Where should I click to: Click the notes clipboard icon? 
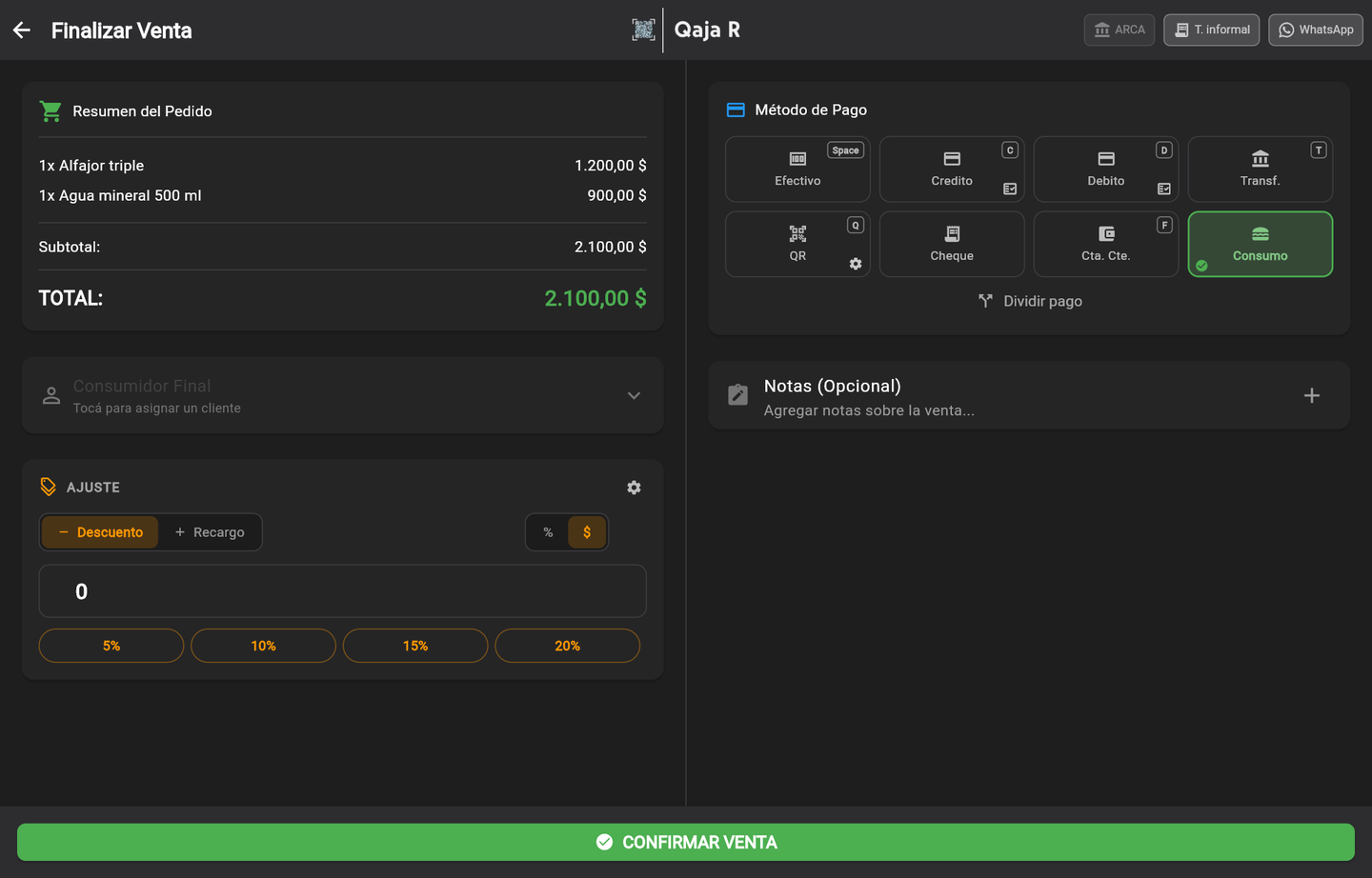coord(737,395)
